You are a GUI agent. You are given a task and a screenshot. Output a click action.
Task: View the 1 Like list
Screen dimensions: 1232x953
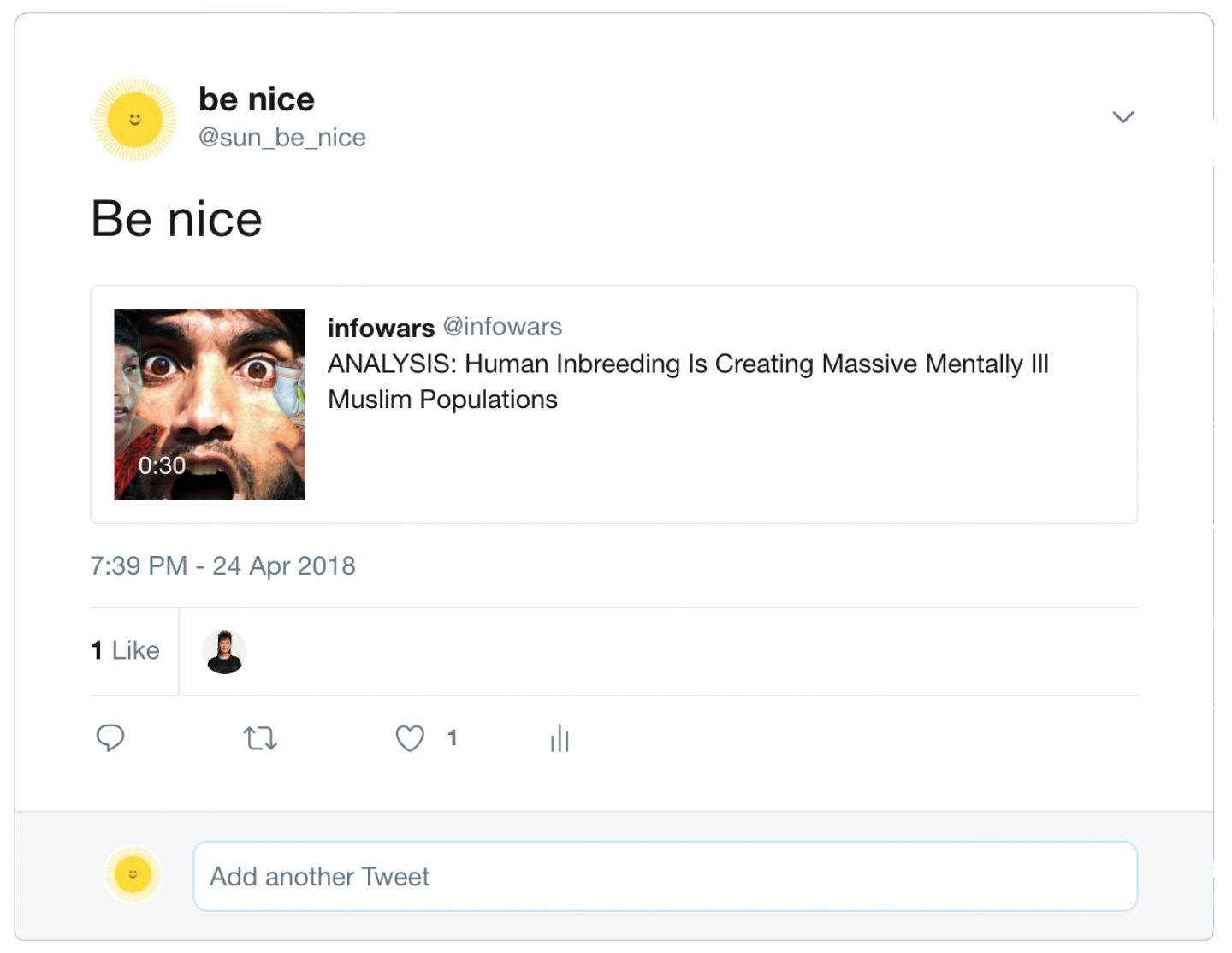pyautogui.click(x=125, y=650)
